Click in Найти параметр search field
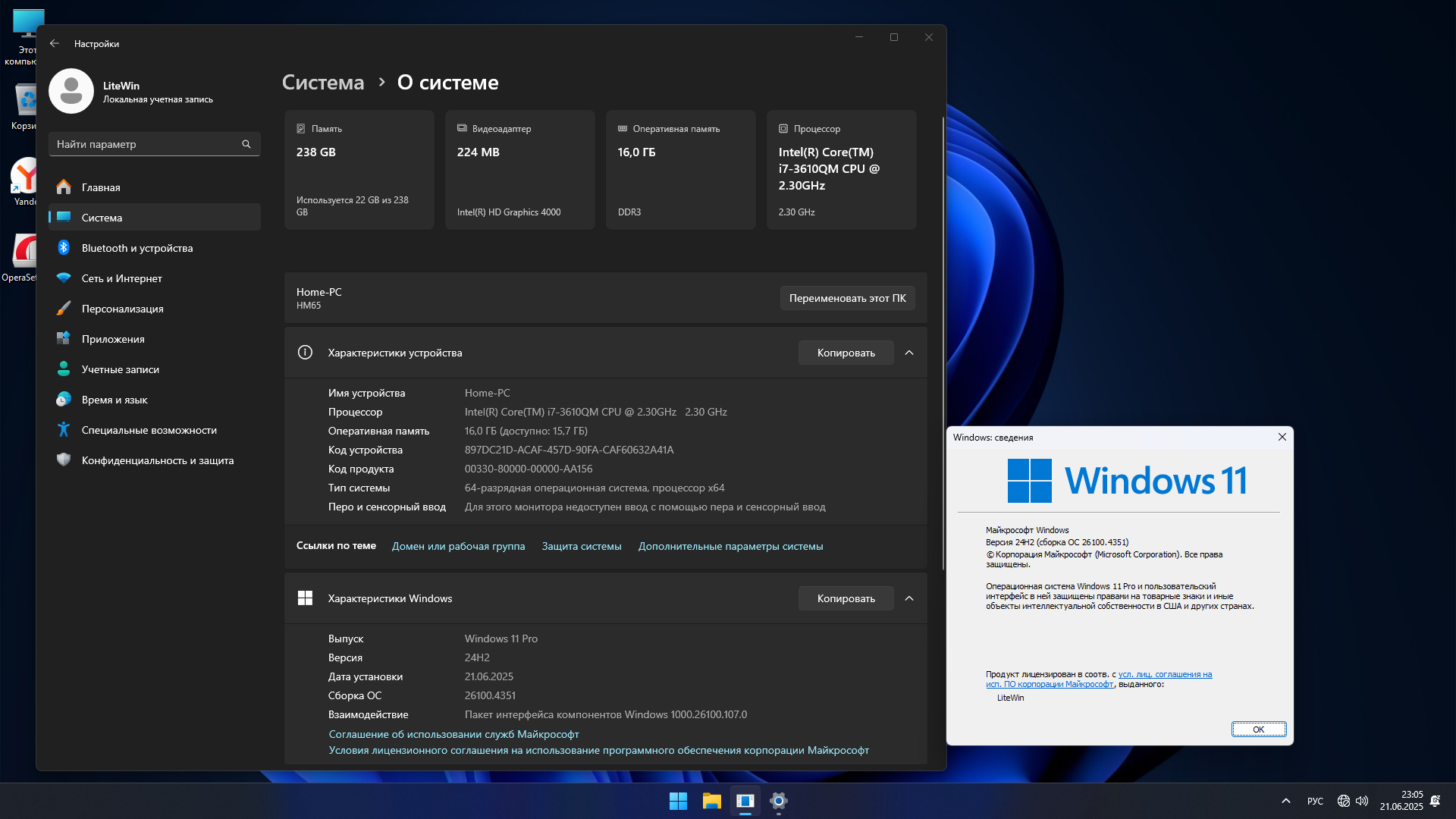Viewport: 1456px width, 819px height. click(x=144, y=144)
